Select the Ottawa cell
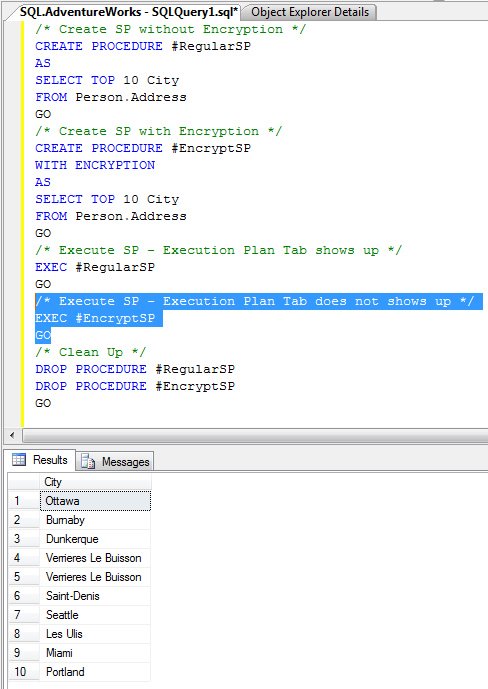 tap(95, 501)
